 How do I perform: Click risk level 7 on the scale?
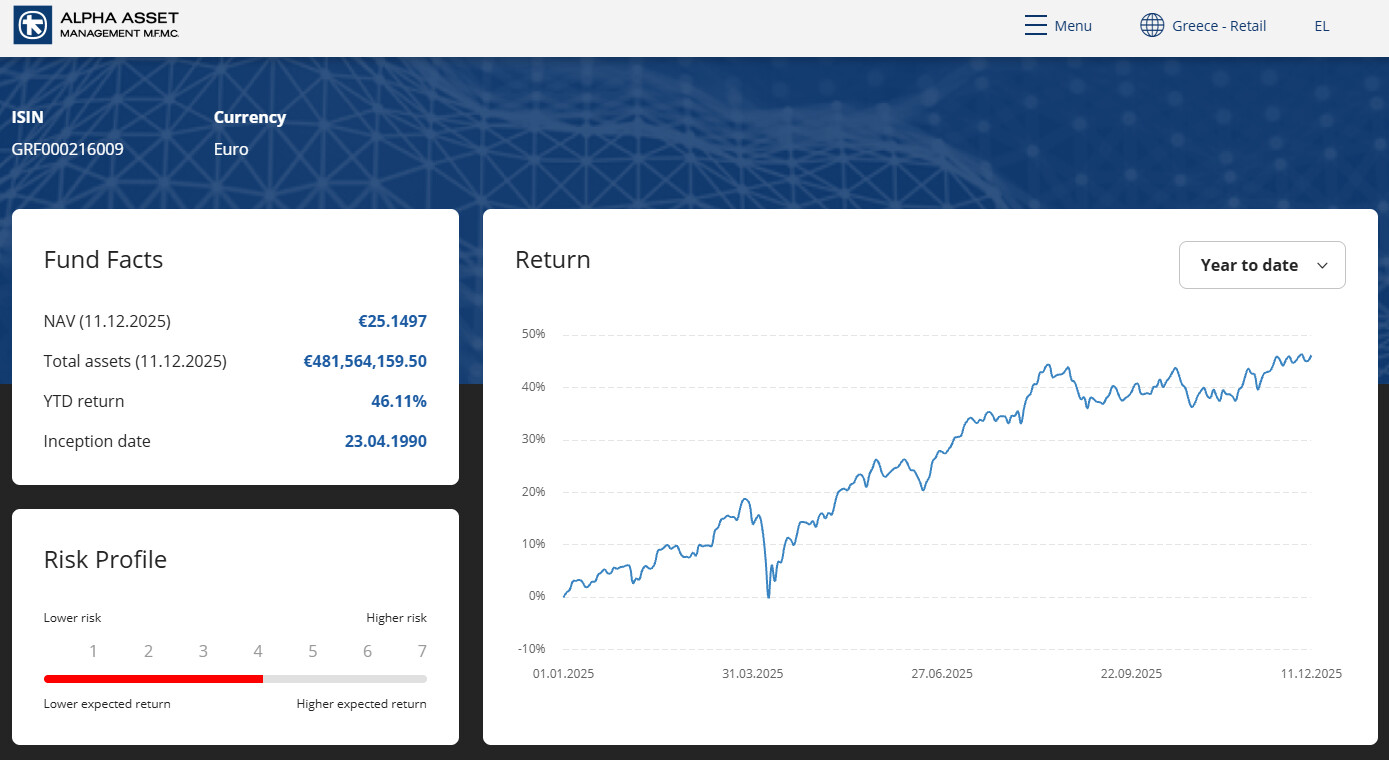tap(422, 652)
